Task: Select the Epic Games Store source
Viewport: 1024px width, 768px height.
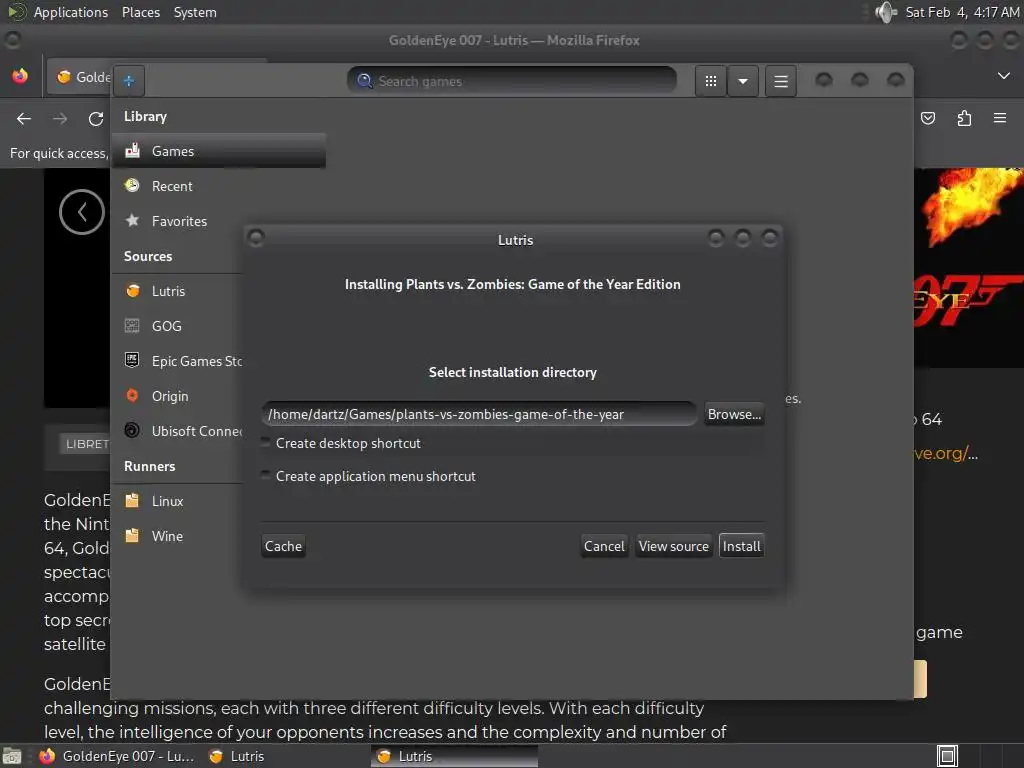Action: [176, 361]
